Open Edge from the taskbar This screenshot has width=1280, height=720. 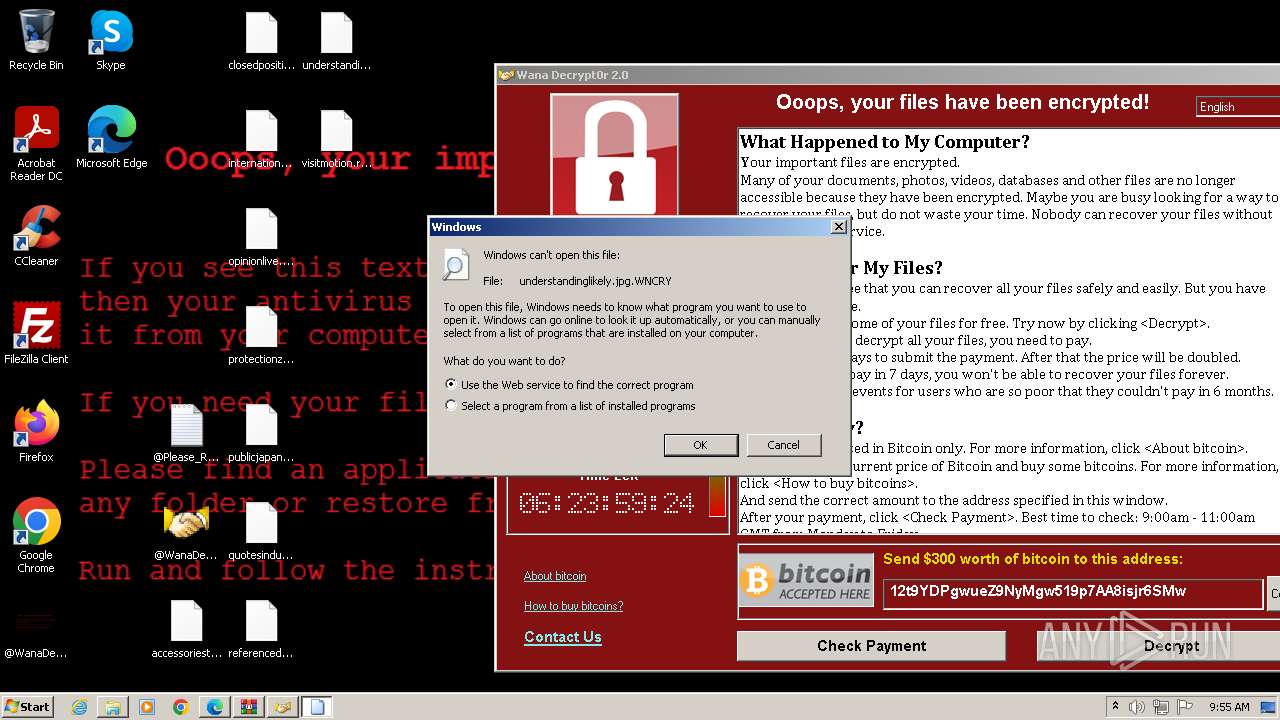click(x=215, y=707)
